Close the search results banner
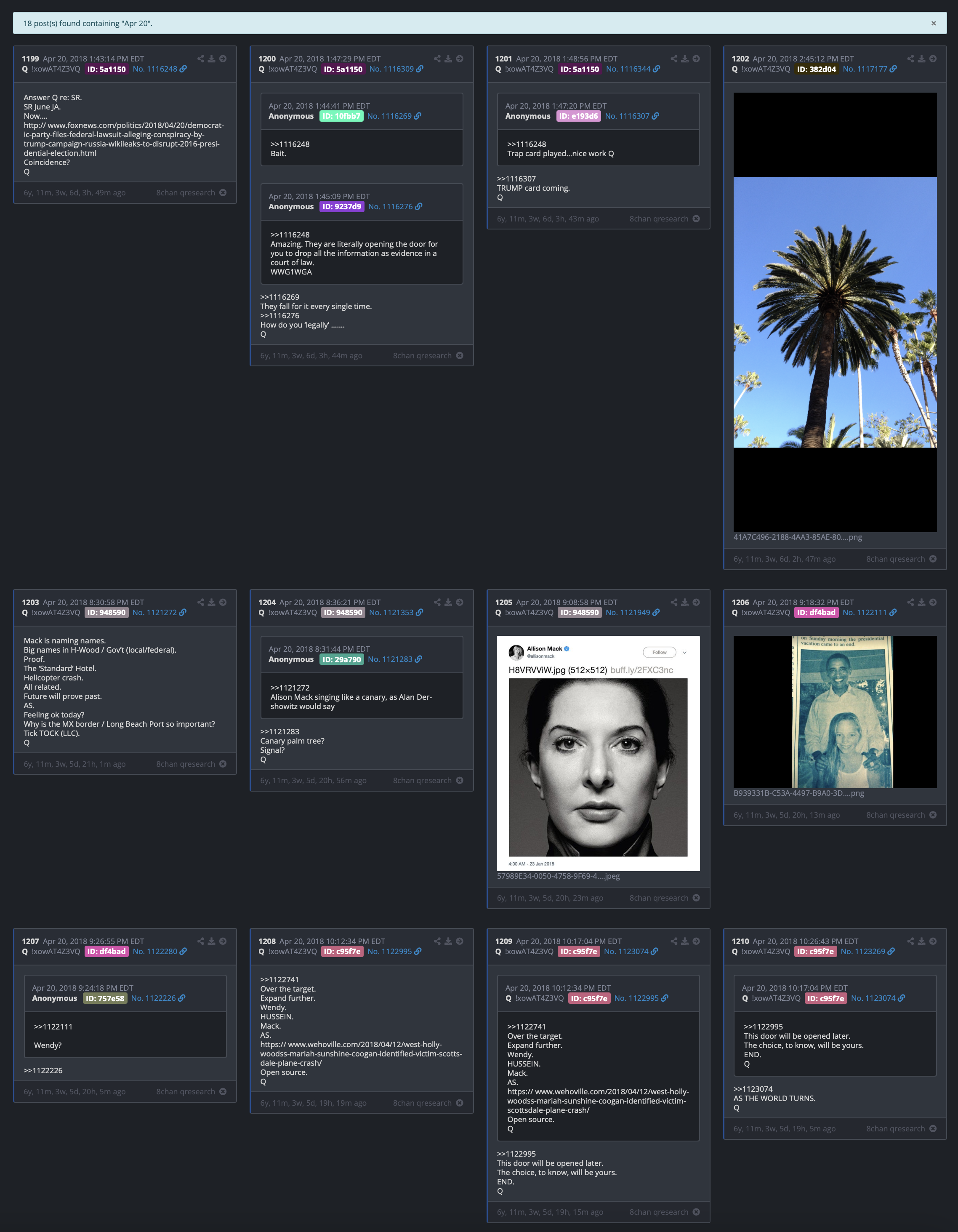Viewport: 958px width, 1232px height. tap(933, 23)
